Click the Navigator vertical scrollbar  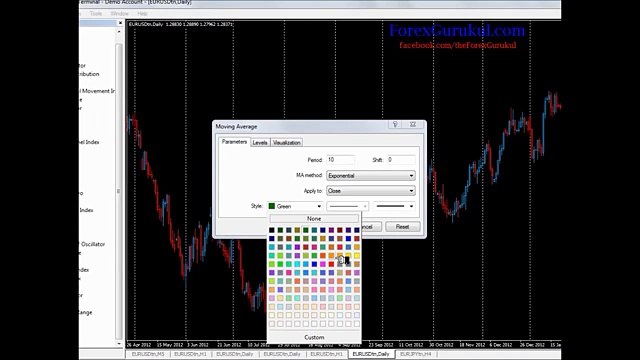coord(119,191)
